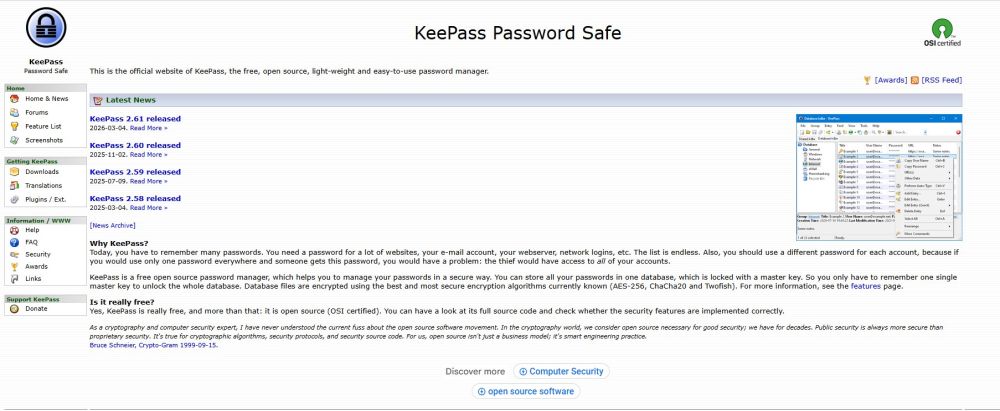Open the Awards link near the trophy
The image size is (1000, 411).
890,80
